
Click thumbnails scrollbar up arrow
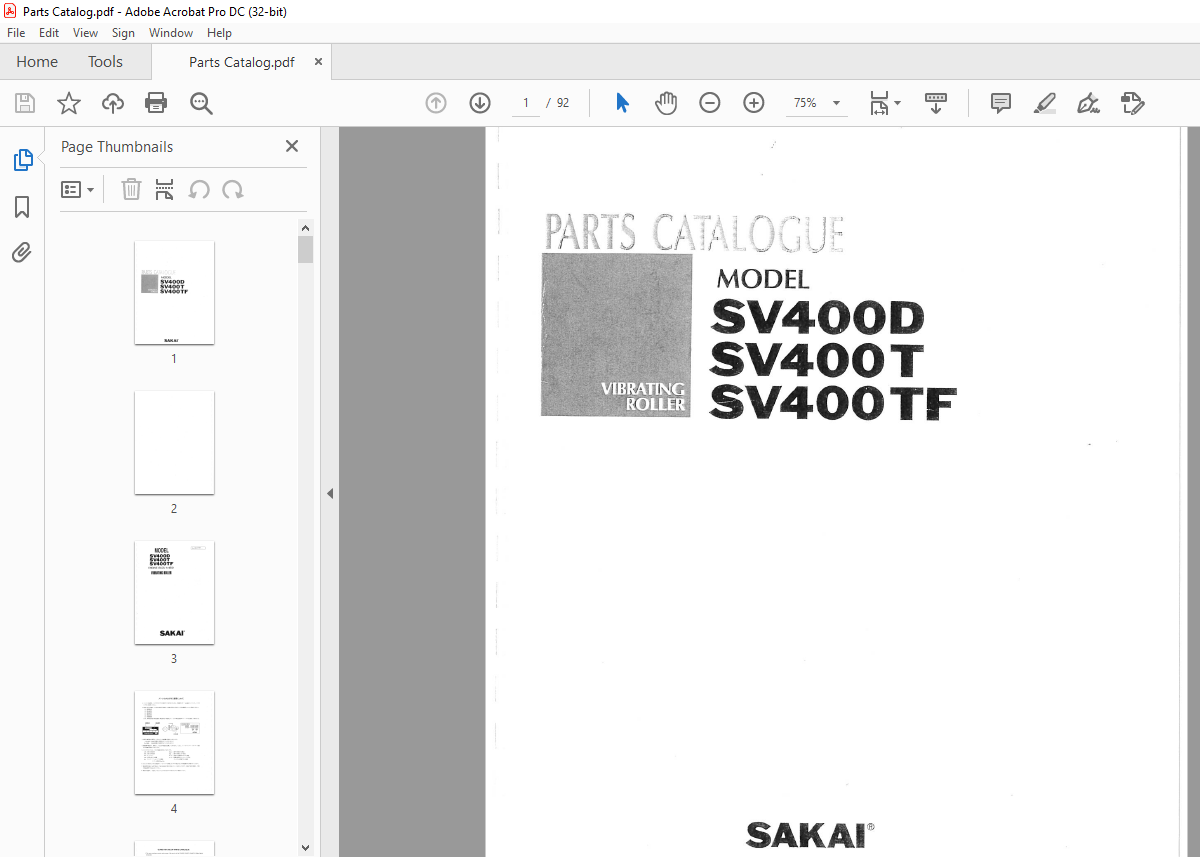(x=306, y=227)
